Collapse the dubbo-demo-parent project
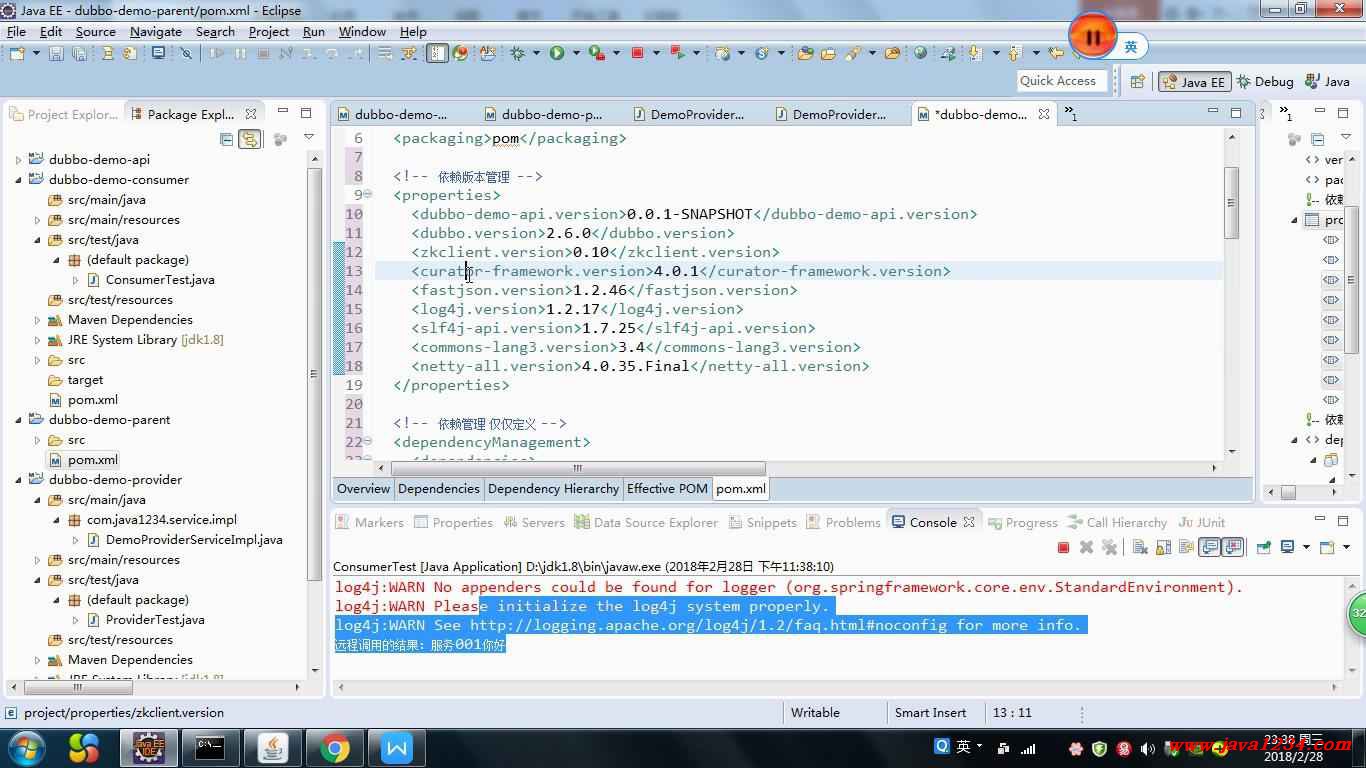This screenshot has height=768, width=1366. [18, 420]
